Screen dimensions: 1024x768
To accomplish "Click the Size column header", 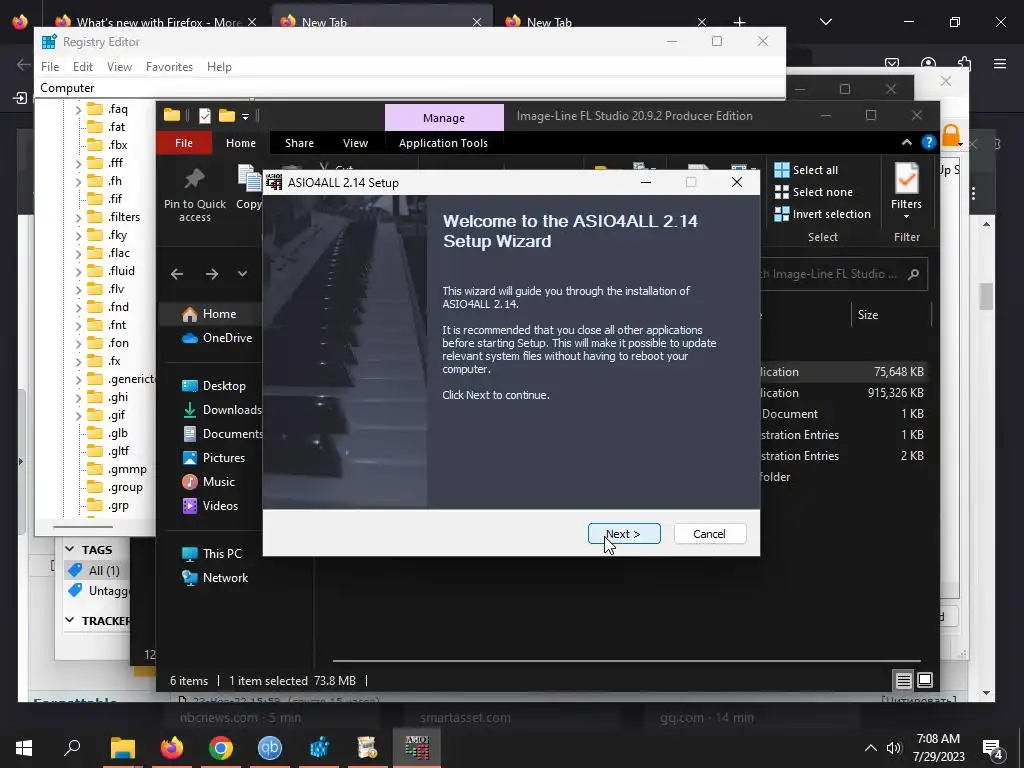I will [891, 315].
